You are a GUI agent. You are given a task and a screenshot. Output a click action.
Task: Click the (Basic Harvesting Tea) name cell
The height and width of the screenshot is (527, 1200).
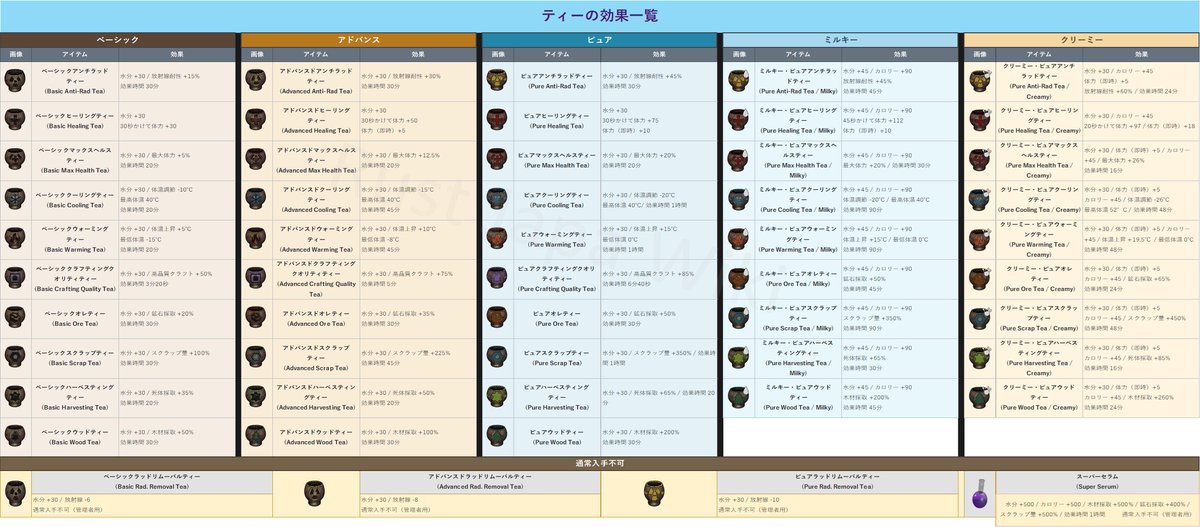pos(75,396)
